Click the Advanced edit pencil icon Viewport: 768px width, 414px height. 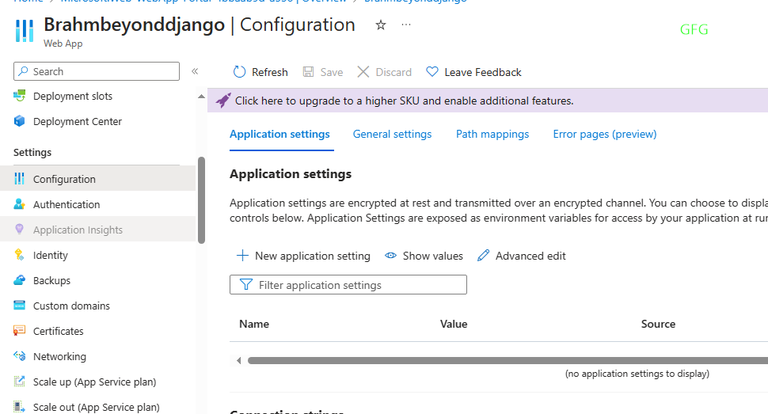pyautogui.click(x=483, y=256)
